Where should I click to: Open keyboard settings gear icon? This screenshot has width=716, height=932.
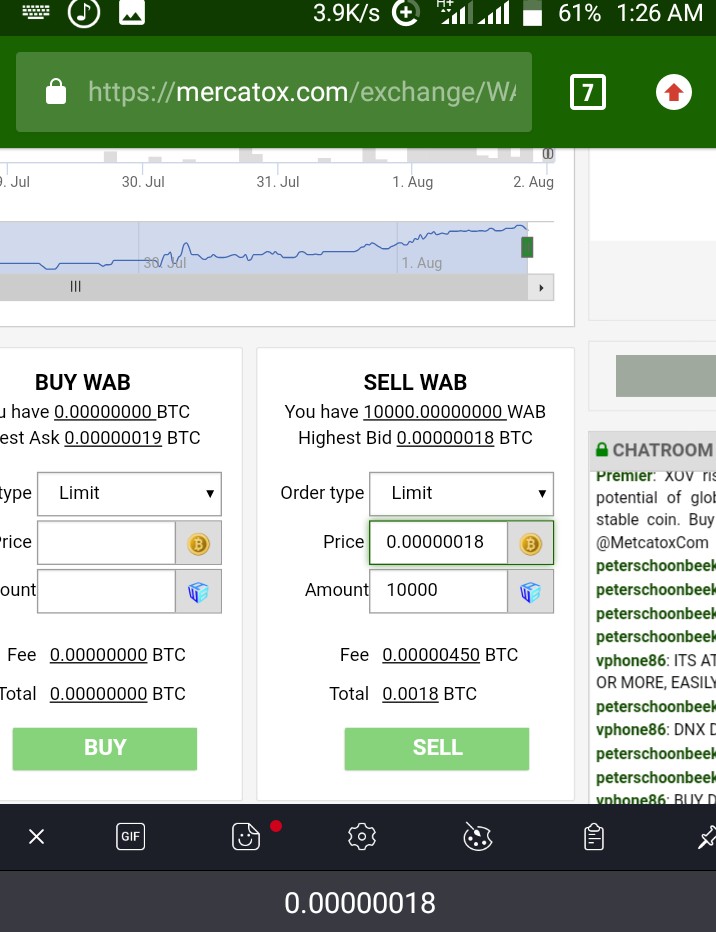coord(362,837)
